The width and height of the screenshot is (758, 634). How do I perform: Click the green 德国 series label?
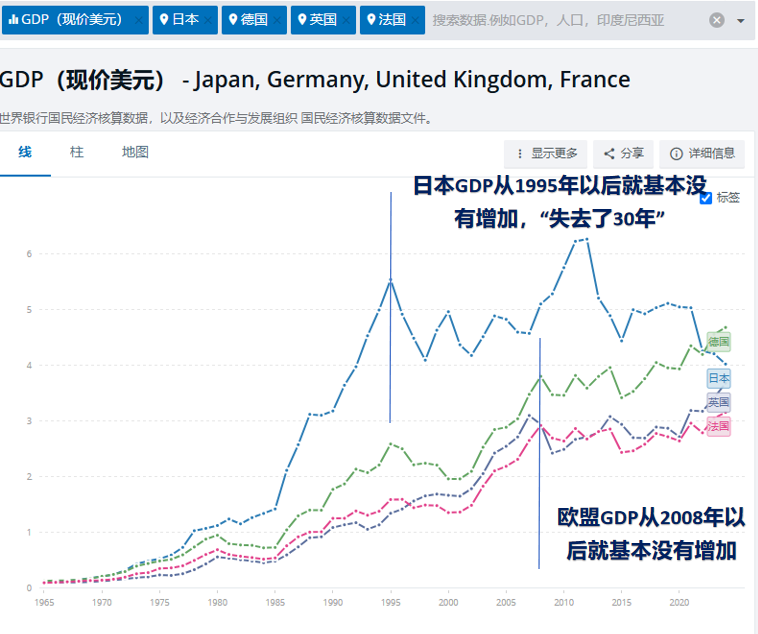click(x=719, y=341)
